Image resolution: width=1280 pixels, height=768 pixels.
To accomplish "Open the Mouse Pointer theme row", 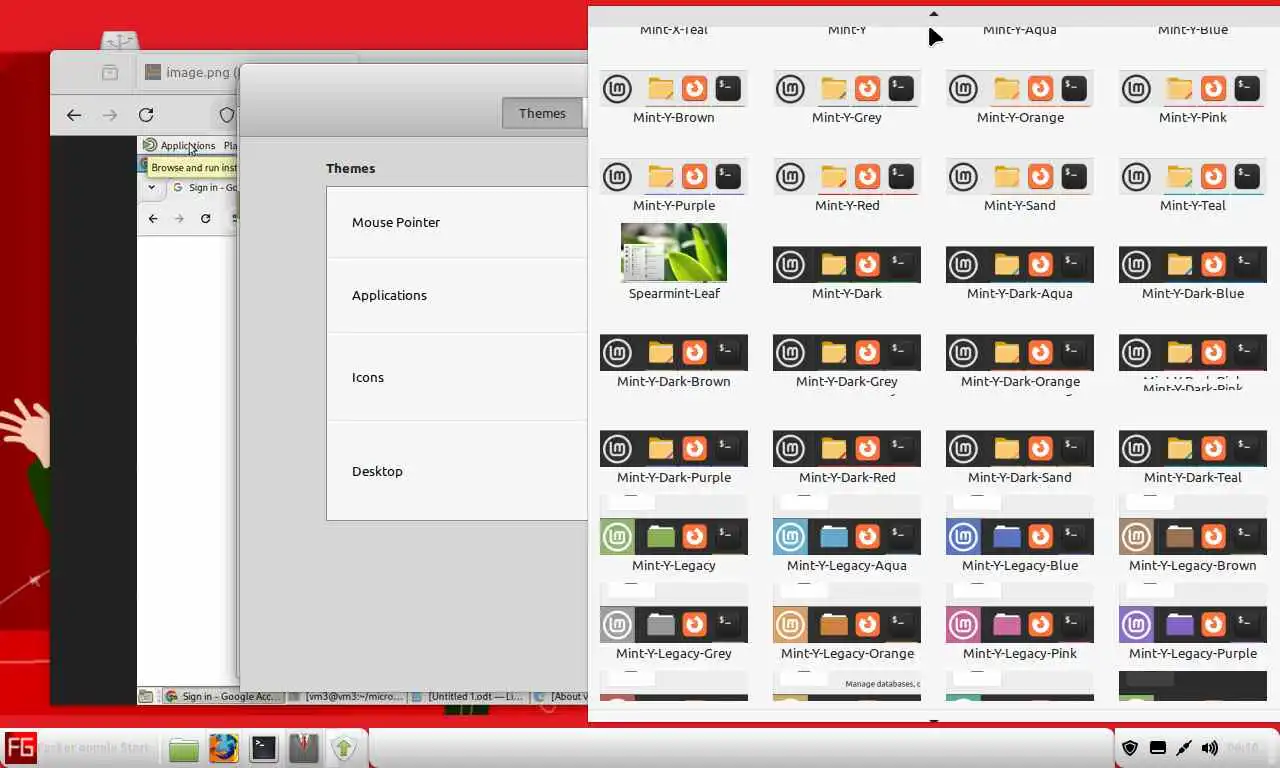I will (457, 222).
